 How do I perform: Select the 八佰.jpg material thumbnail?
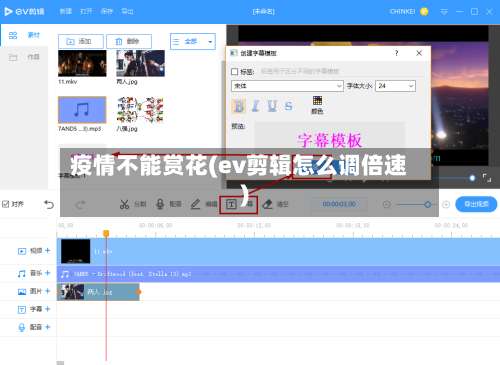point(140,110)
